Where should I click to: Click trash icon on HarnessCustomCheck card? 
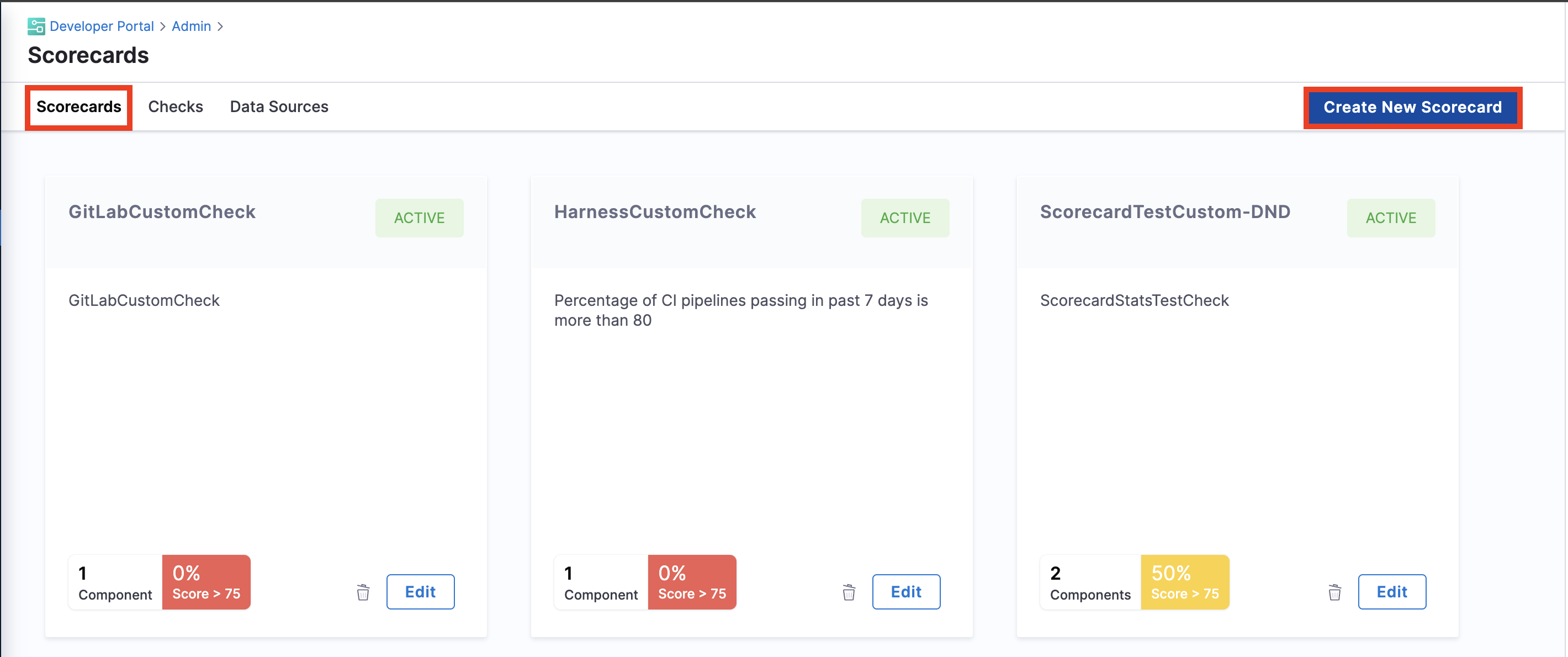pyautogui.click(x=849, y=592)
